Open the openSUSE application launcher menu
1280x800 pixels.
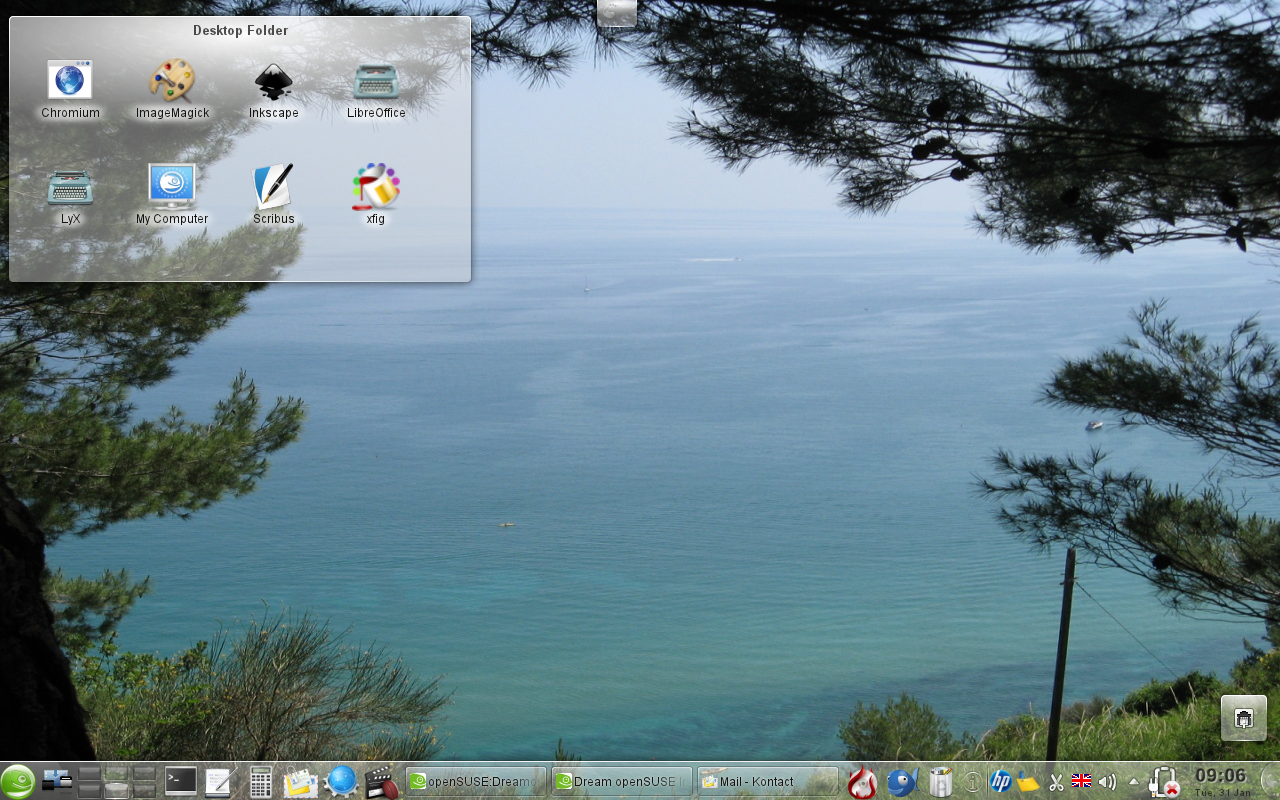click(x=18, y=781)
